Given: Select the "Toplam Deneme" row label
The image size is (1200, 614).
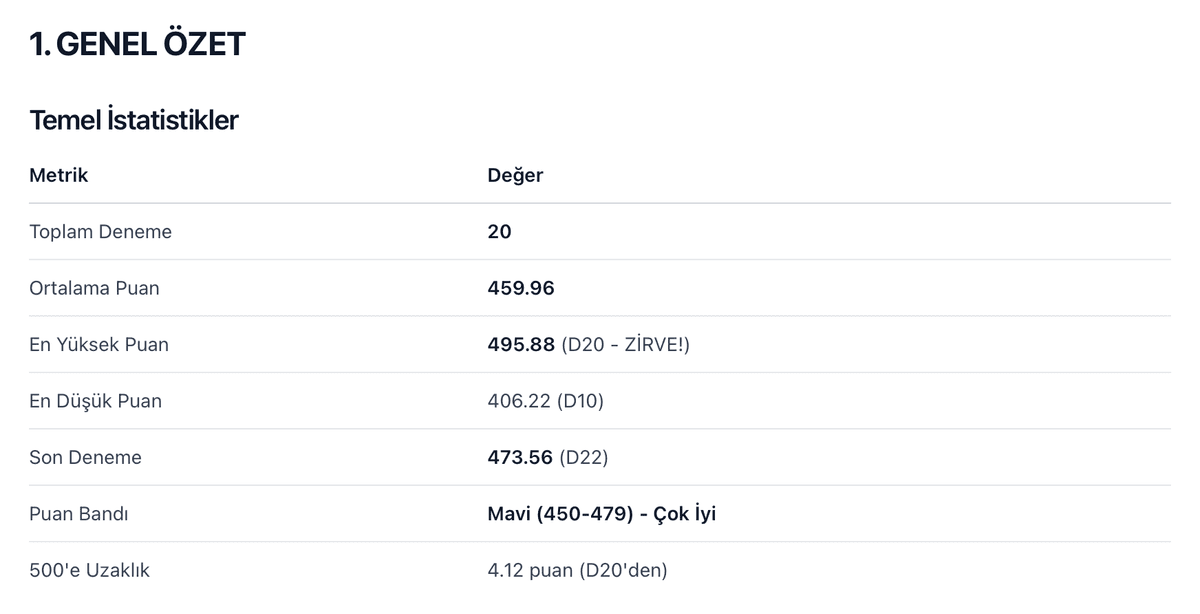Looking at the screenshot, I should click(101, 232).
